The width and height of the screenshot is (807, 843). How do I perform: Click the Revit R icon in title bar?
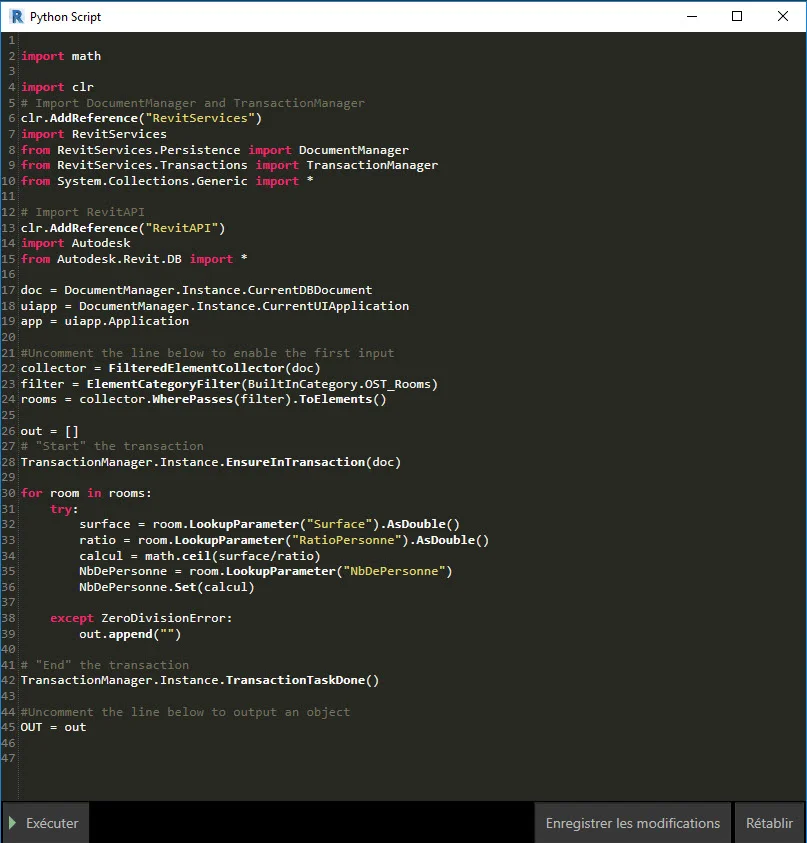pyautogui.click(x=17, y=17)
